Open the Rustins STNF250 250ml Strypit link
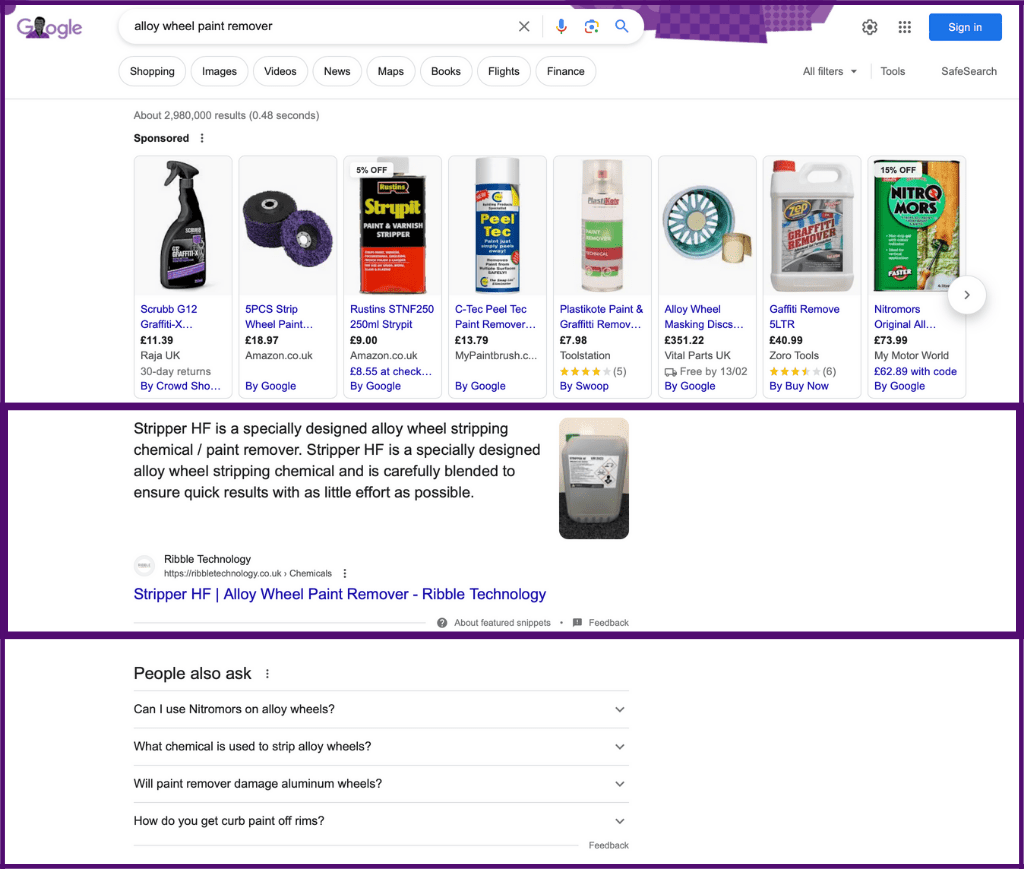The height and width of the screenshot is (869, 1024). point(392,317)
